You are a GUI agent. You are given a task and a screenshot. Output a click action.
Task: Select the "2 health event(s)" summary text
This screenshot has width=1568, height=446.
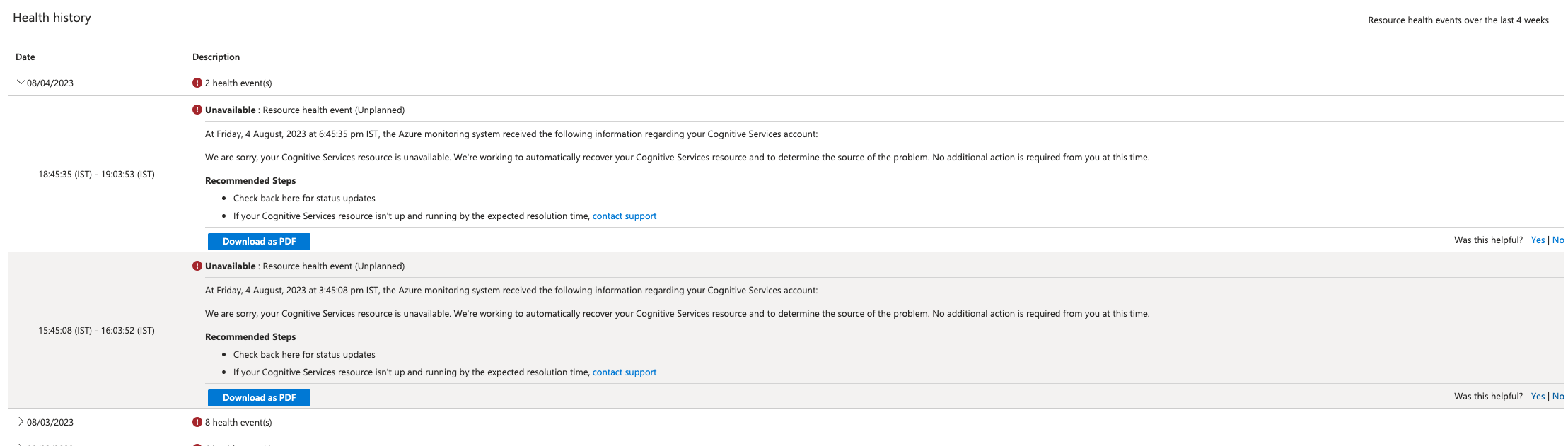point(238,83)
